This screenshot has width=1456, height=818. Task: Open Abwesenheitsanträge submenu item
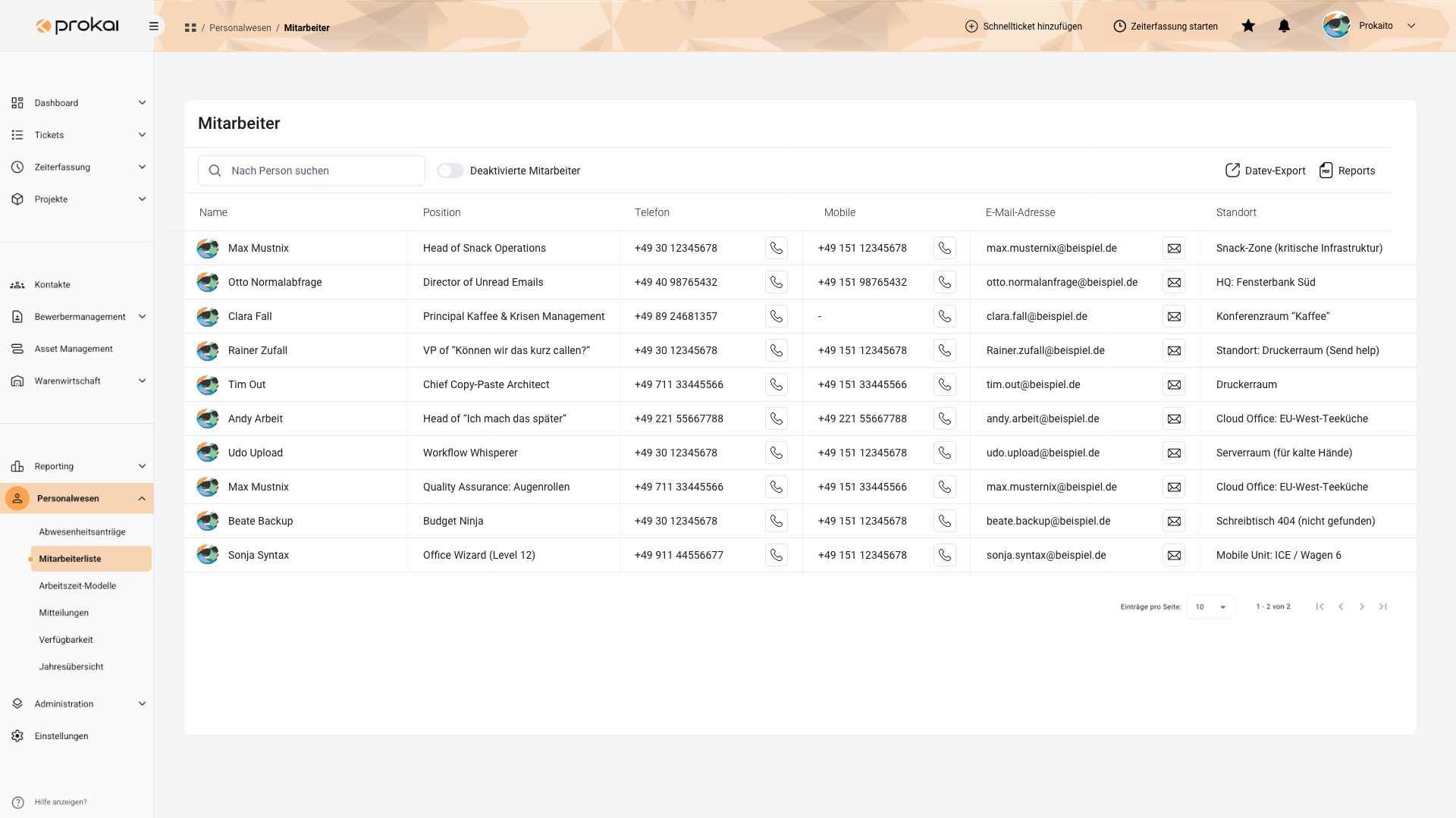click(82, 531)
